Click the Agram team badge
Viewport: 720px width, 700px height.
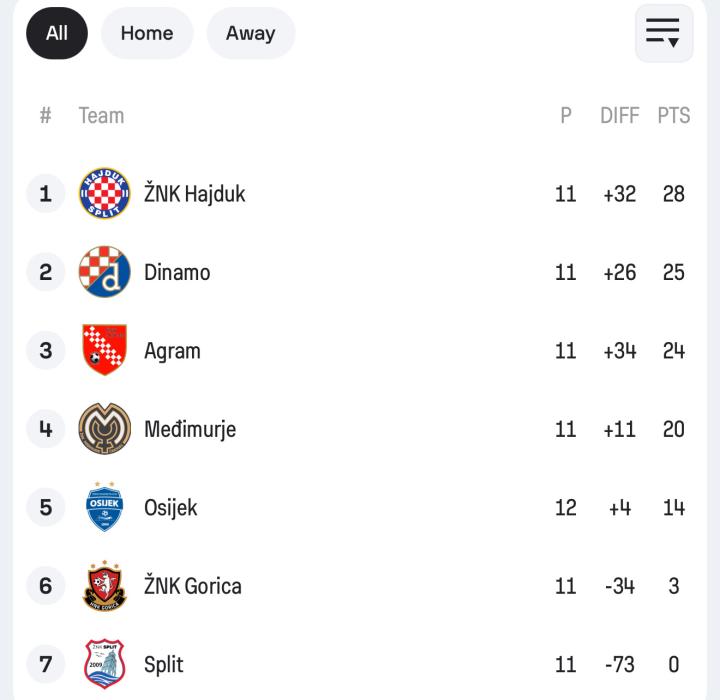tap(105, 350)
